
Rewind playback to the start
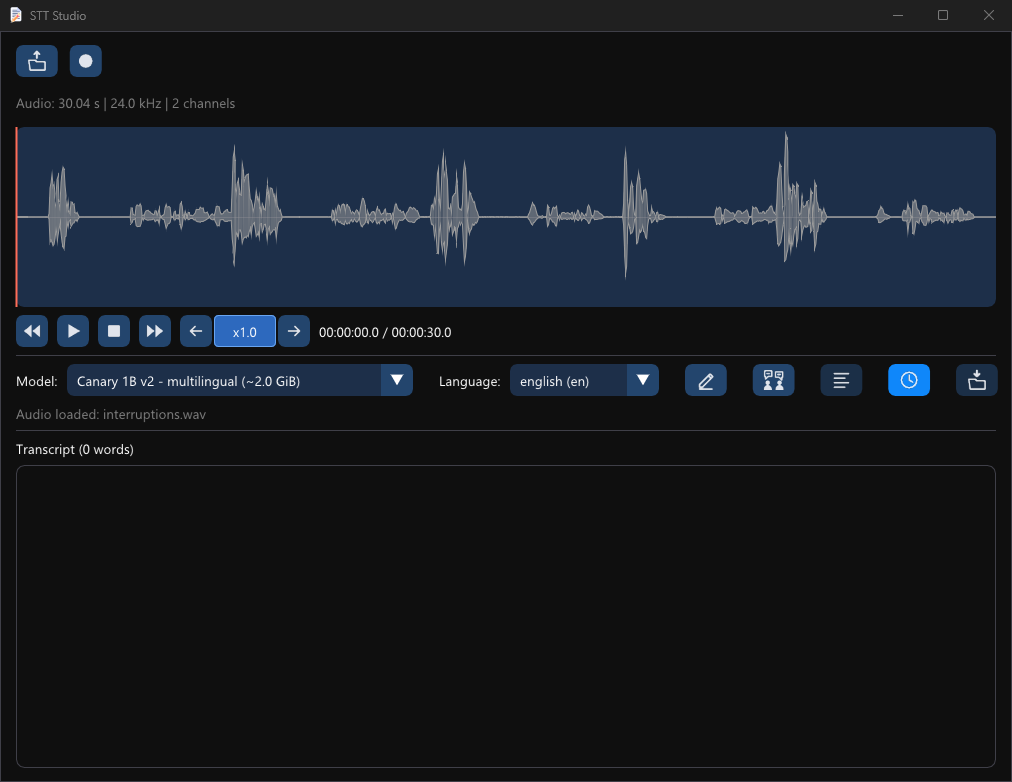pyautogui.click(x=32, y=331)
